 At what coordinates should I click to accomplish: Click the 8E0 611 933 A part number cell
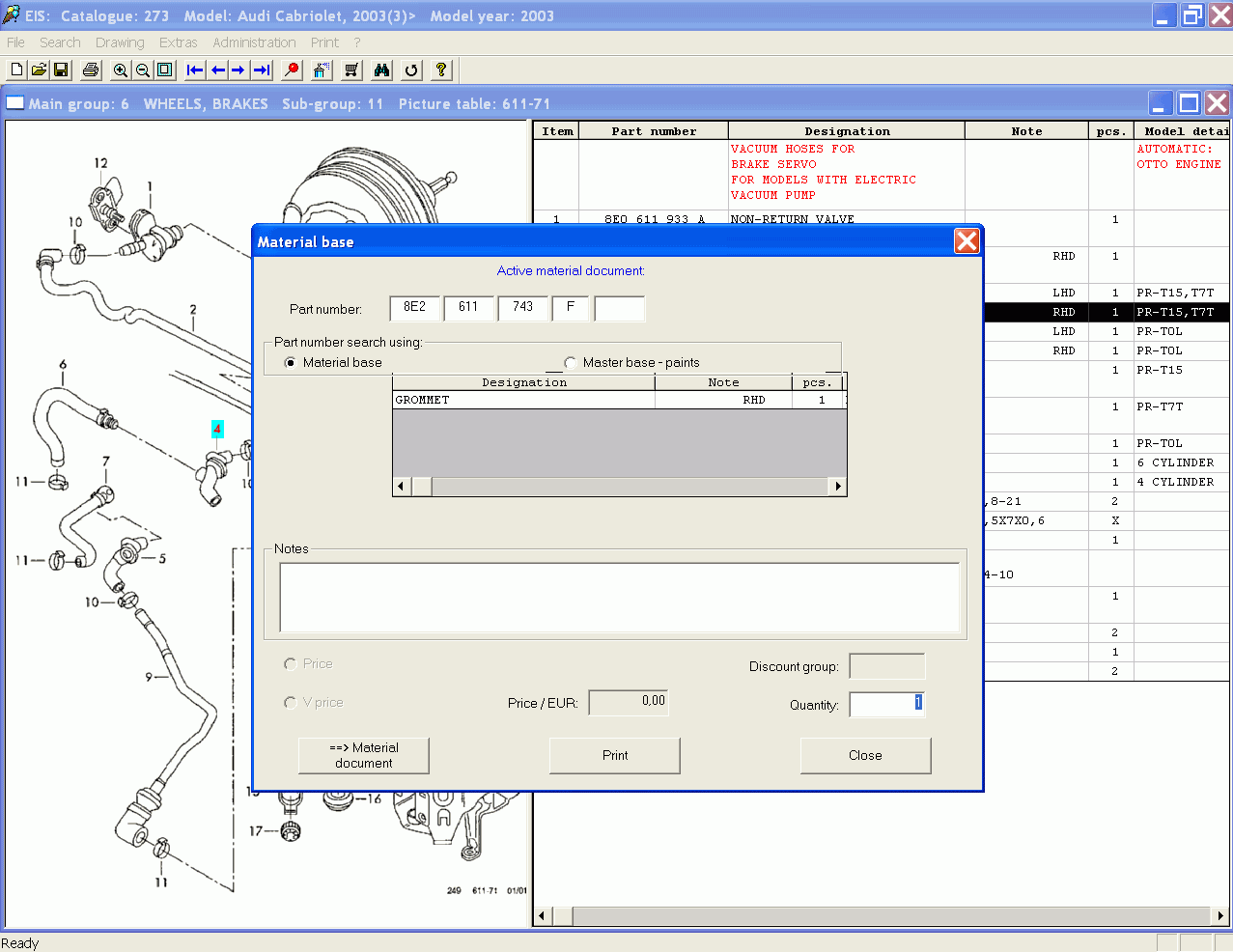655,219
